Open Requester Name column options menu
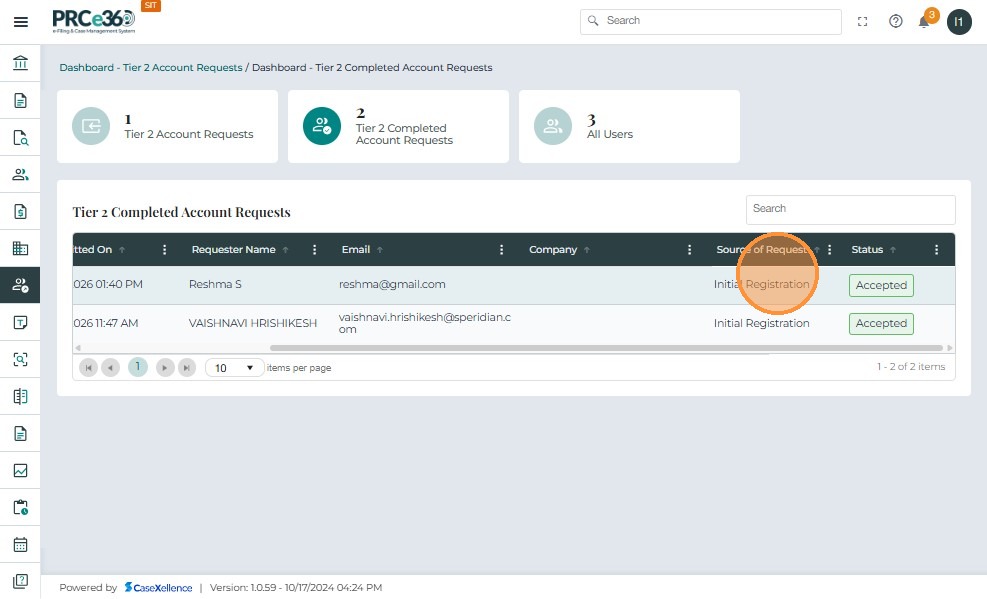 315,250
